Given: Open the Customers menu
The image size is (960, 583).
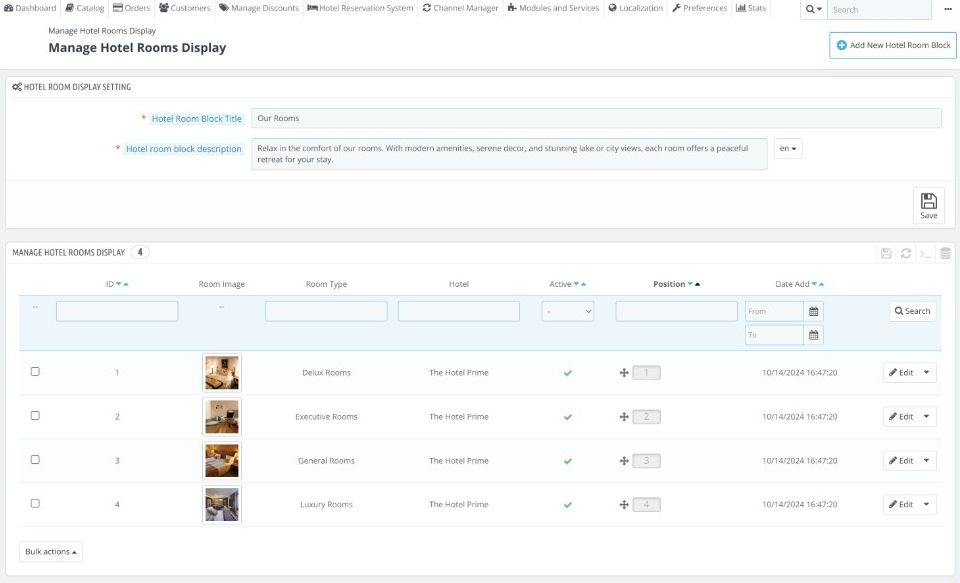Looking at the screenshot, I should 185,8.
